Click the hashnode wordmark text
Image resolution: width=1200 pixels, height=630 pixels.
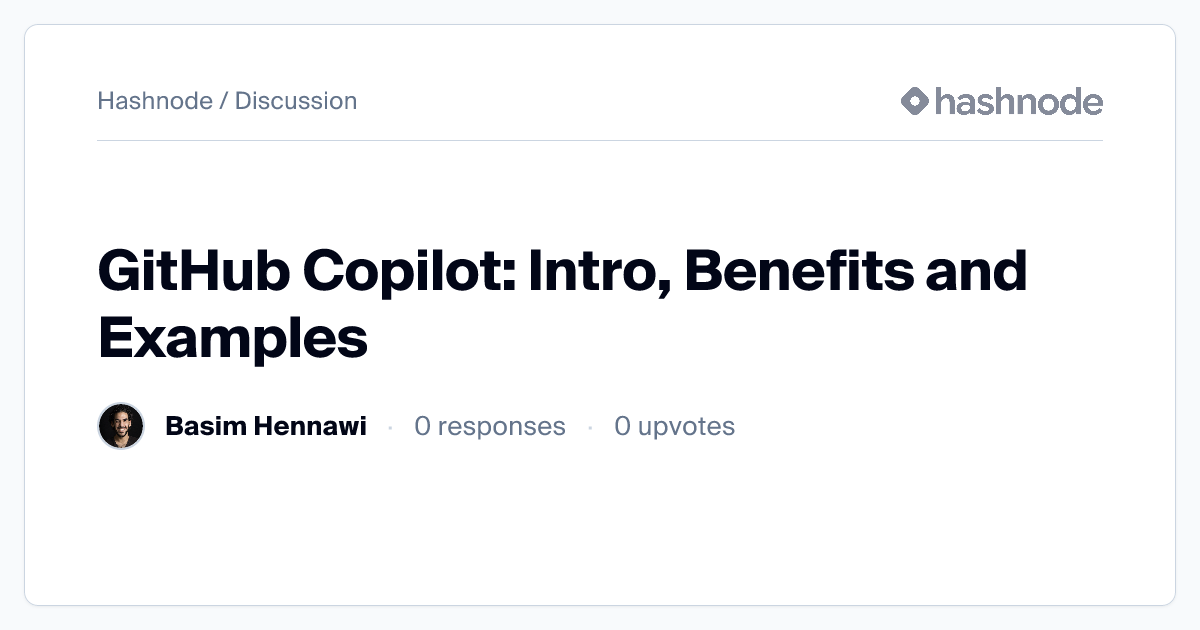coord(1019,101)
